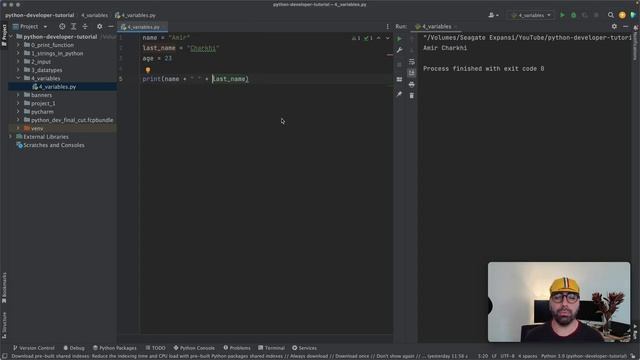This screenshot has height=360, width=640.
Task: Open the Project view selector dropdown
Action: (x=30, y=27)
